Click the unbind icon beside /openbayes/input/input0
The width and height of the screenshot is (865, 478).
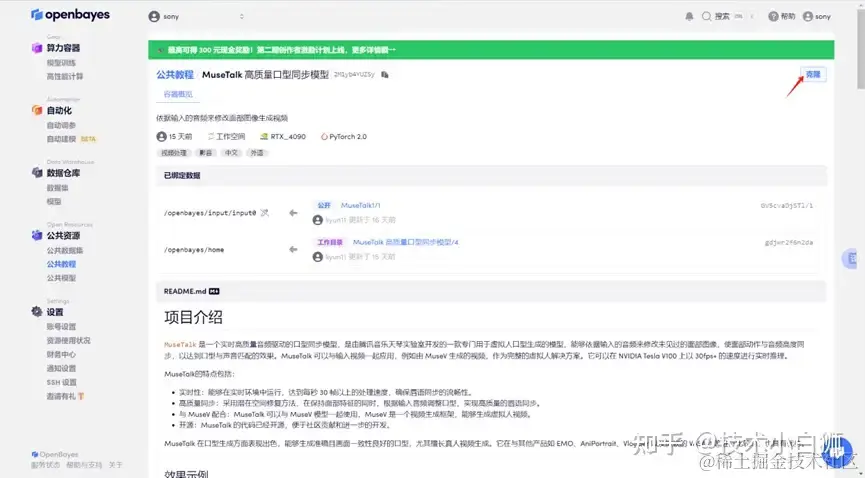[265, 213]
